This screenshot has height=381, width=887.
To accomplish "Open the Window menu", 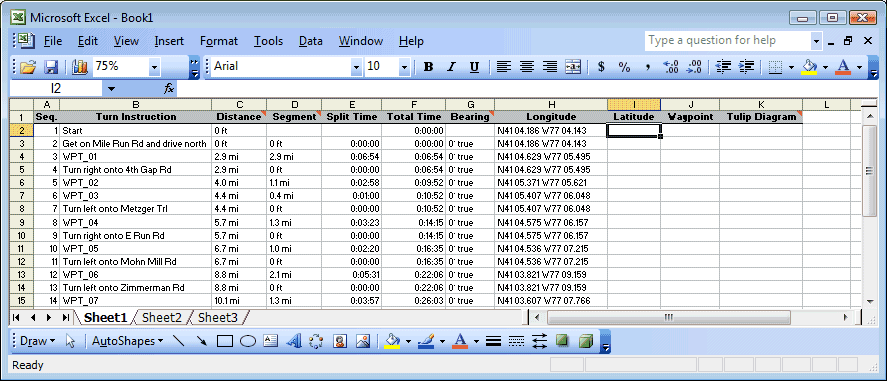I will click(x=361, y=41).
